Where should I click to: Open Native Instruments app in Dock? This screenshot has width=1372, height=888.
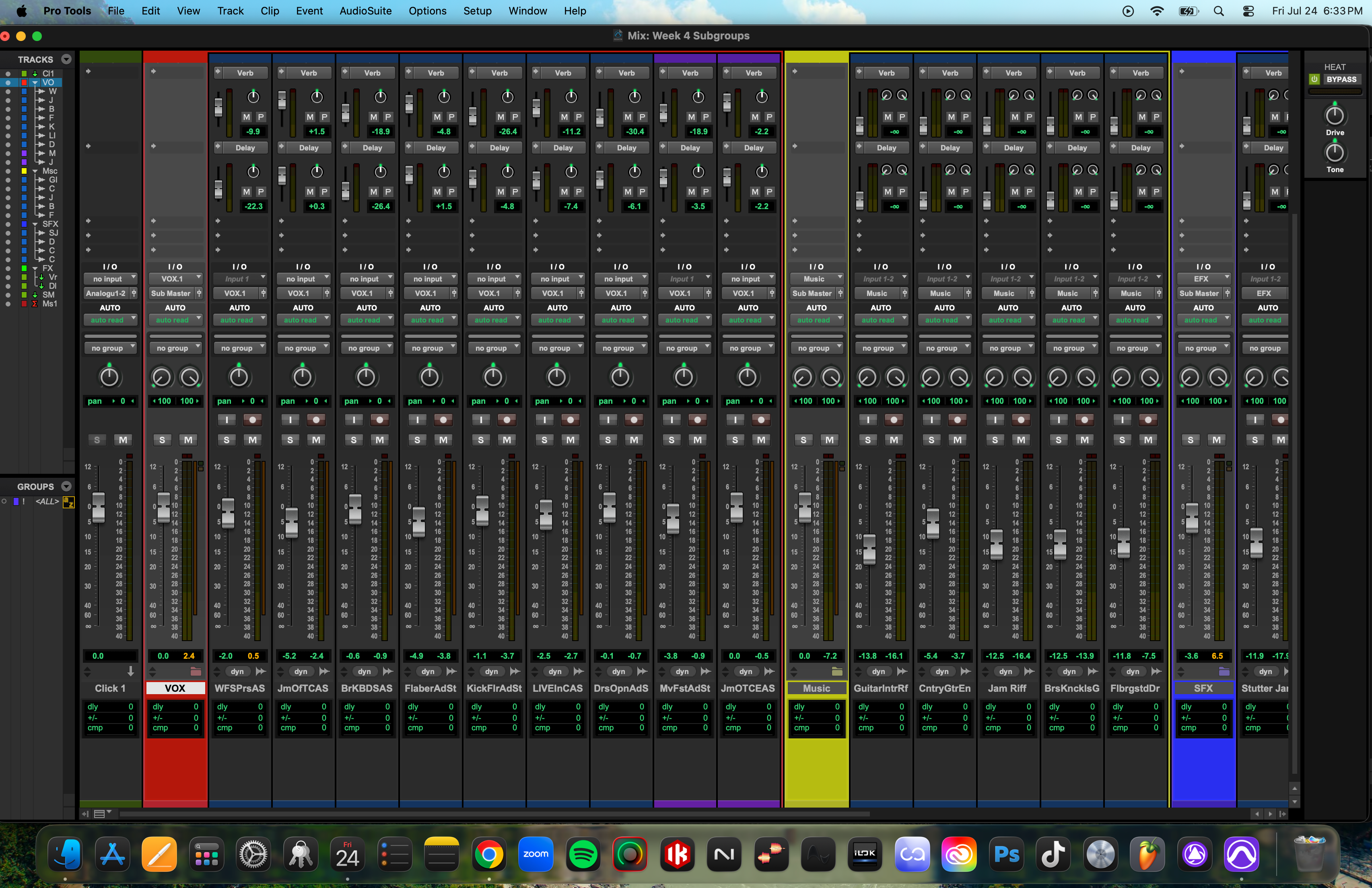724,854
